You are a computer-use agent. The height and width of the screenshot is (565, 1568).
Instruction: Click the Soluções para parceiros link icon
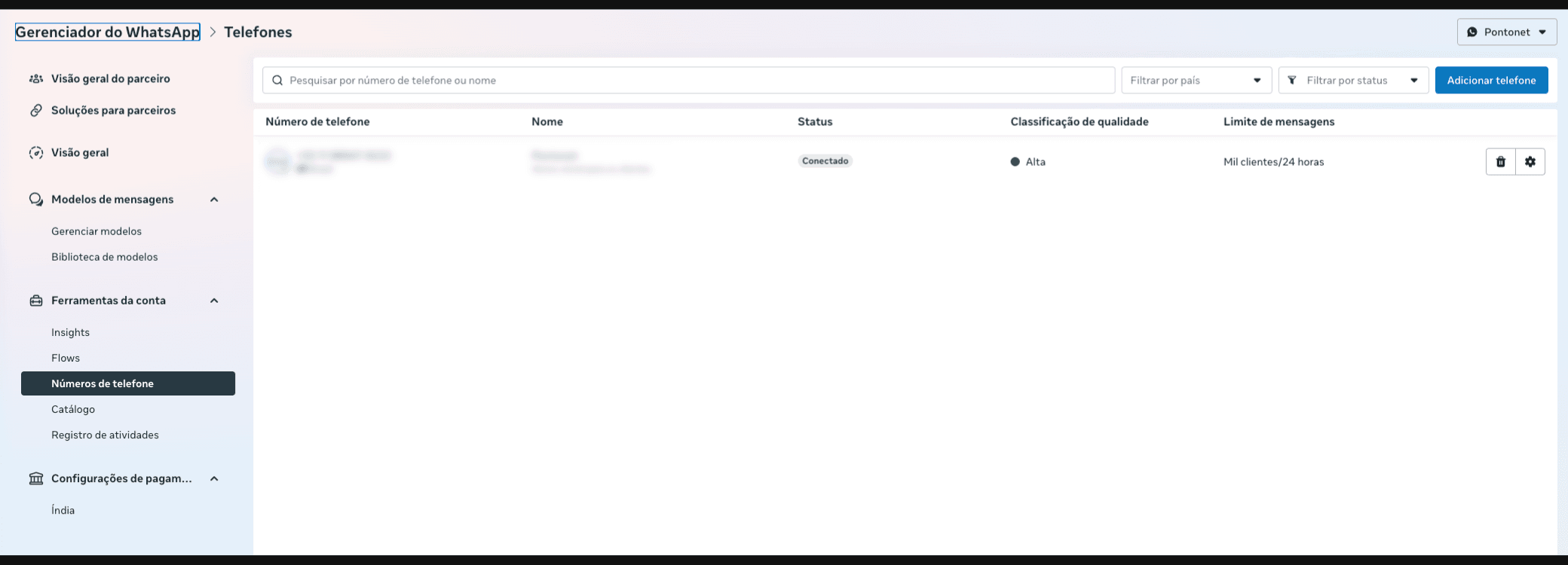click(36, 110)
